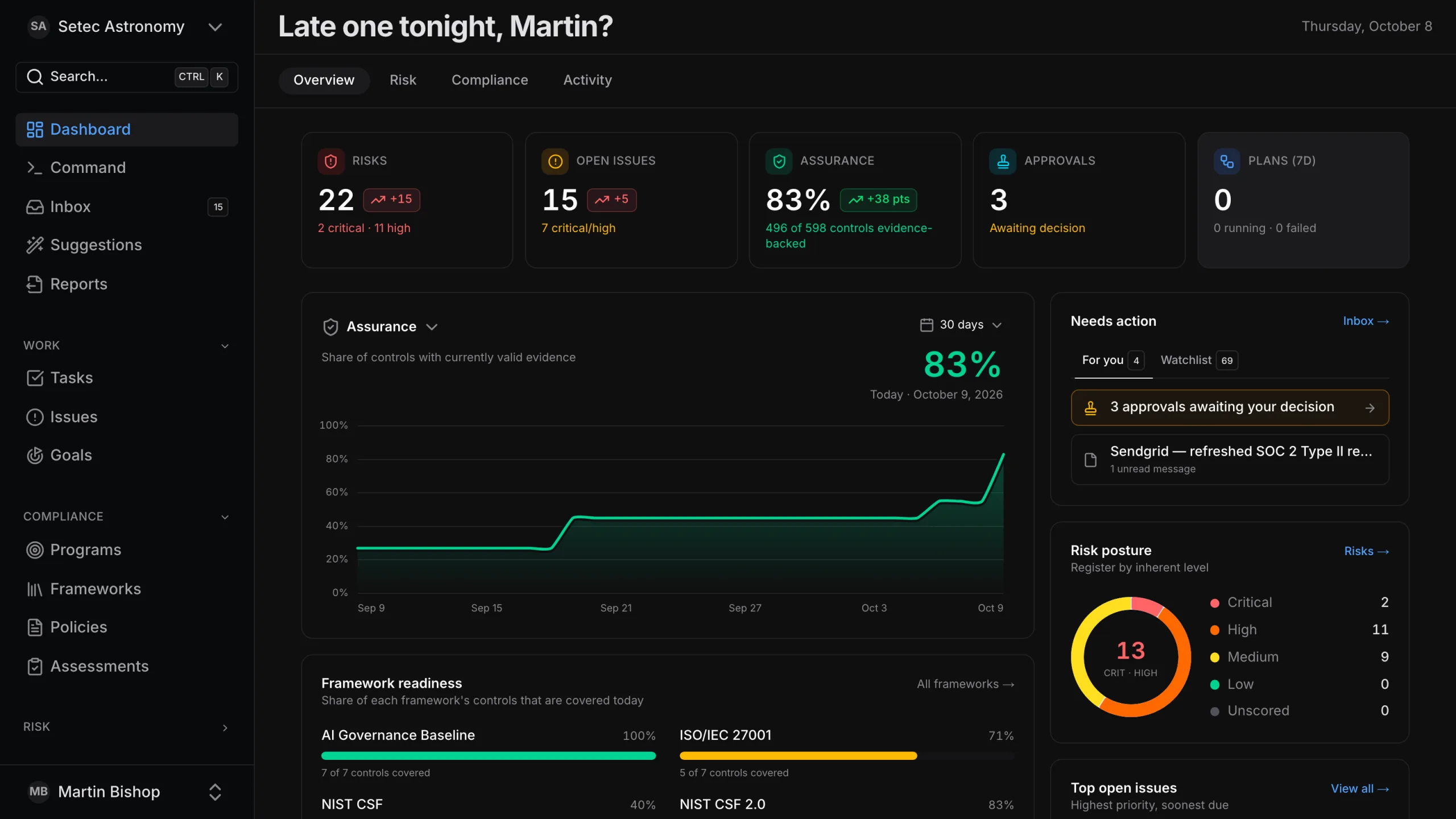
Task: Open the 30 days range dropdown
Action: coord(961,325)
